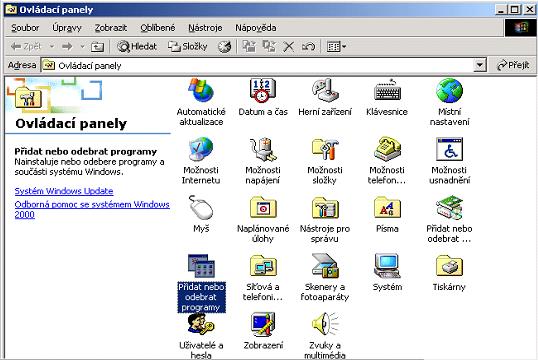Open the Úpravy menu
The height and width of the screenshot is (360, 538).
67,27
